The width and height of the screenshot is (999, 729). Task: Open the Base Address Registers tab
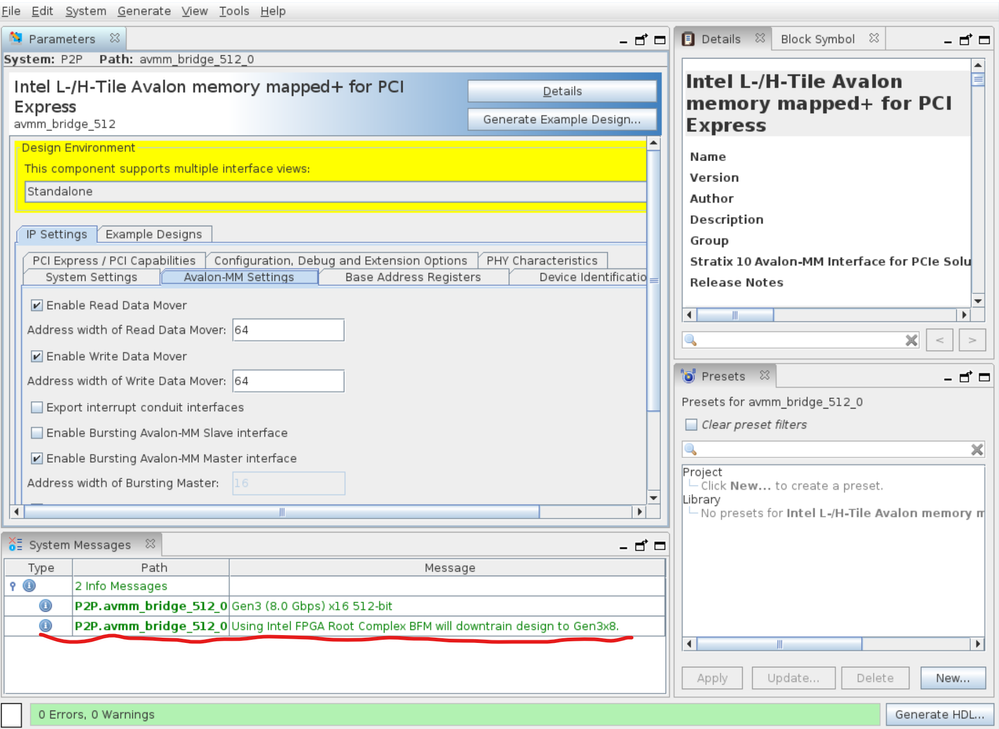point(413,277)
